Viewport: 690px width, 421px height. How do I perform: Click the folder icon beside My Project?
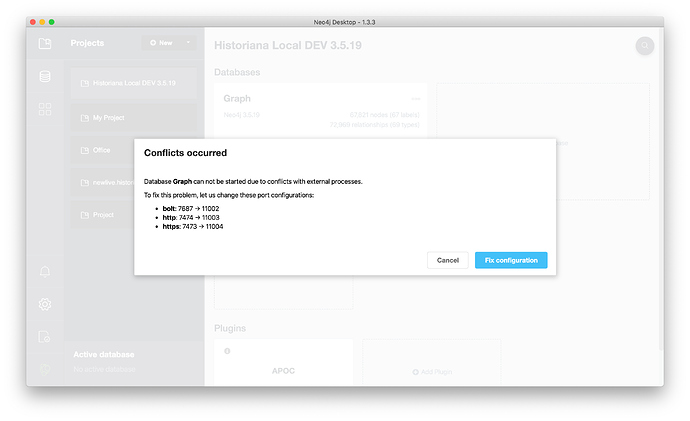coord(85,118)
